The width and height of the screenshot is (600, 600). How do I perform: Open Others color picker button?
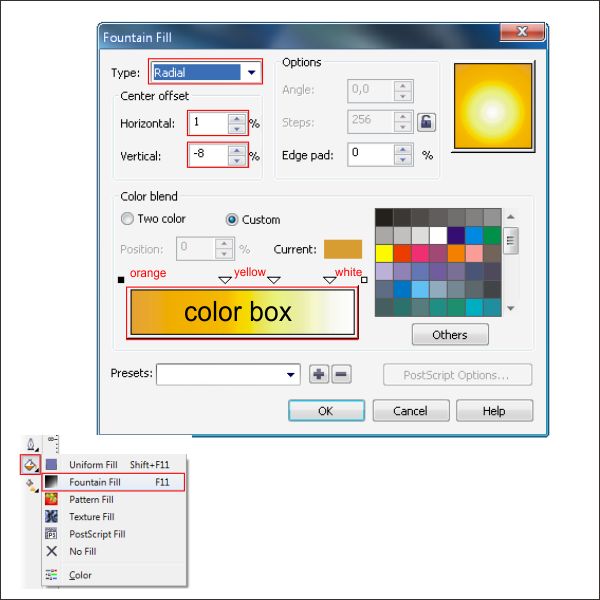coord(450,334)
